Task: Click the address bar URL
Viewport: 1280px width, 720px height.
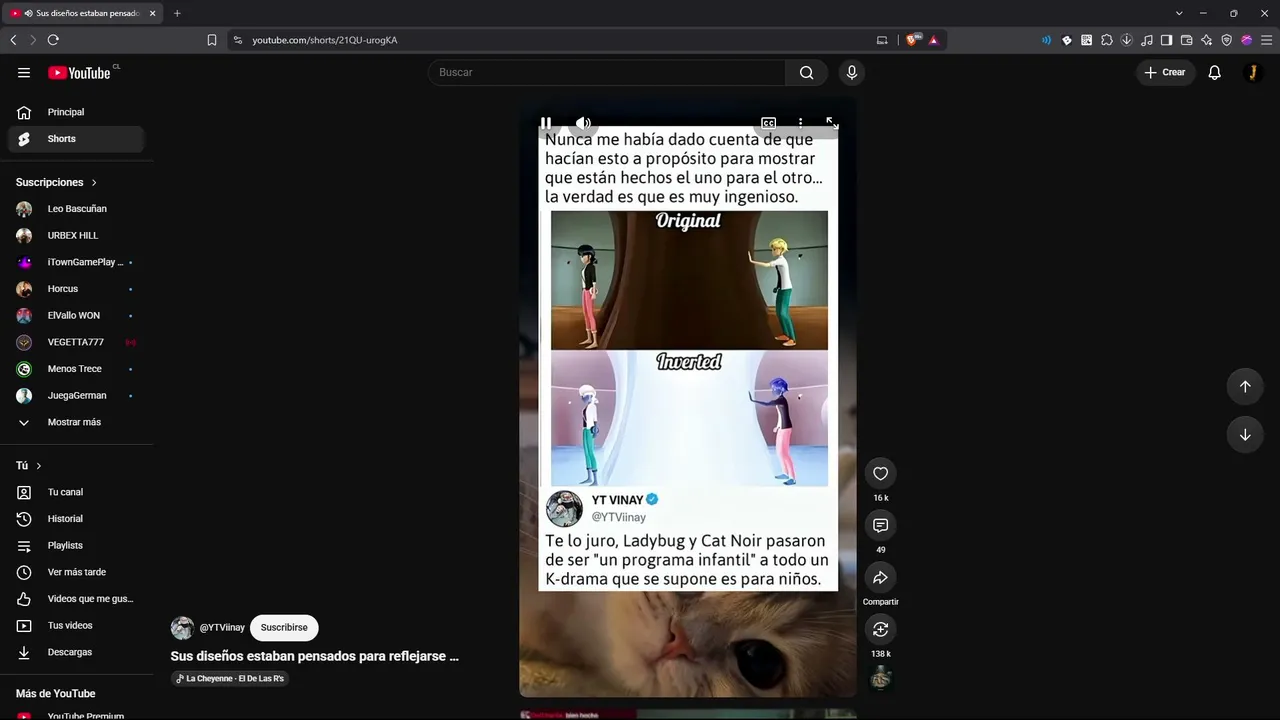Action: (x=324, y=40)
